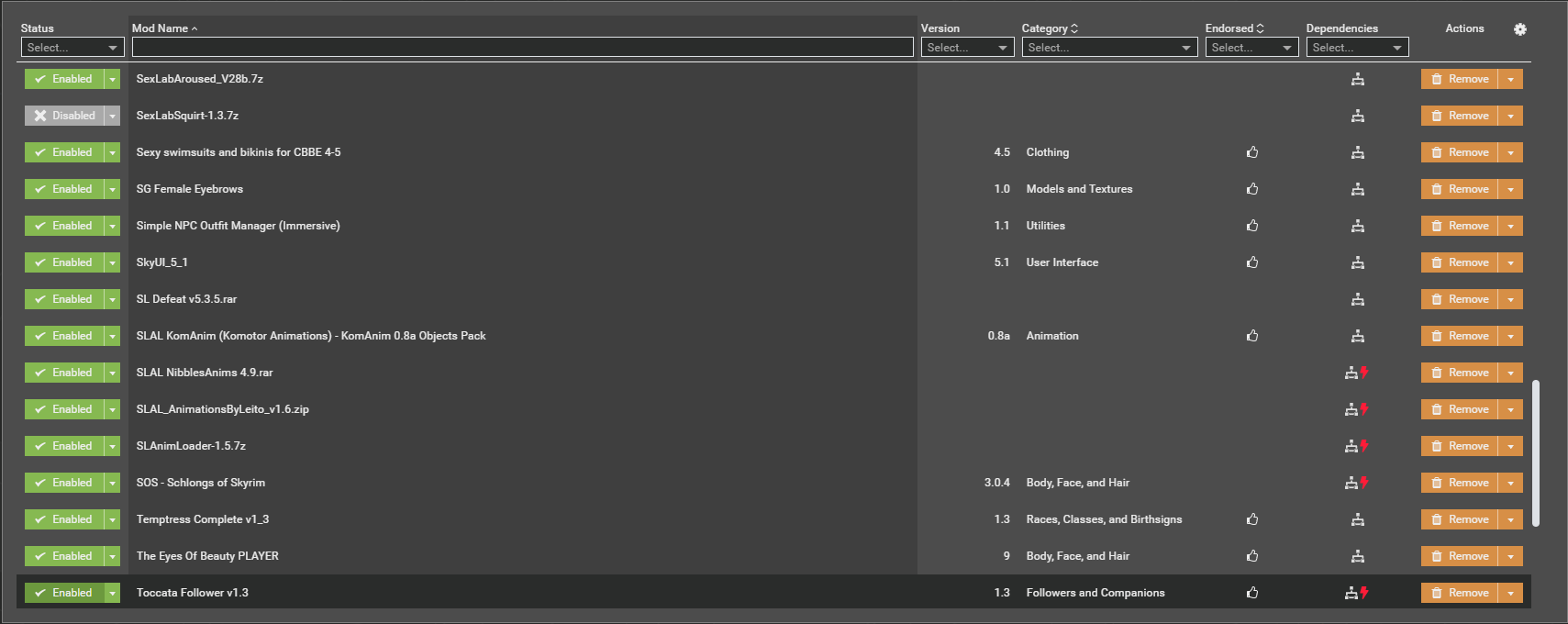Click dependency icon for Temptress Complete v1_3
Viewport: 1568px width, 624px height.
[x=1358, y=519]
